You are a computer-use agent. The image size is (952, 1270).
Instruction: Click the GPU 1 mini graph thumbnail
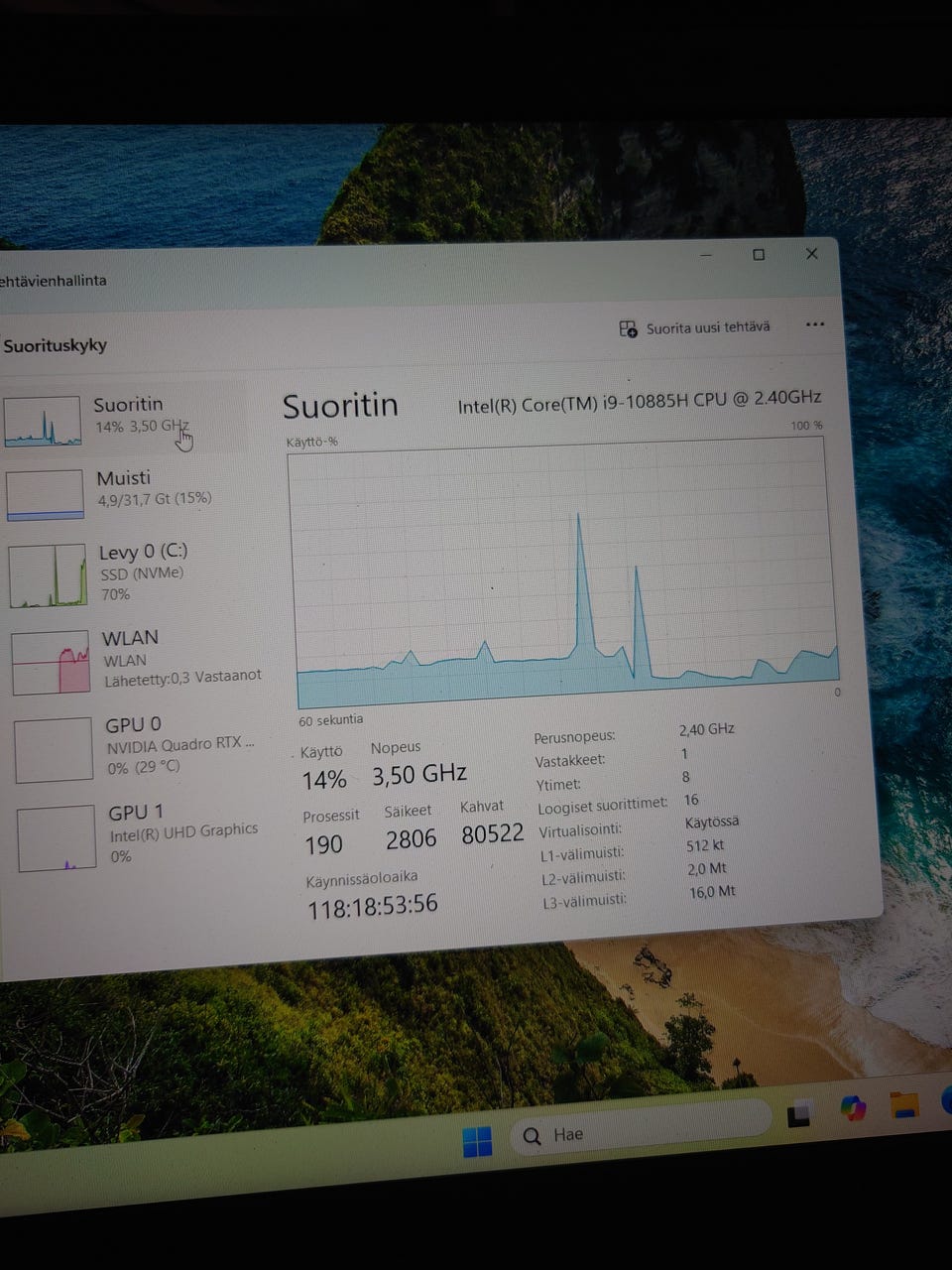[57, 838]
